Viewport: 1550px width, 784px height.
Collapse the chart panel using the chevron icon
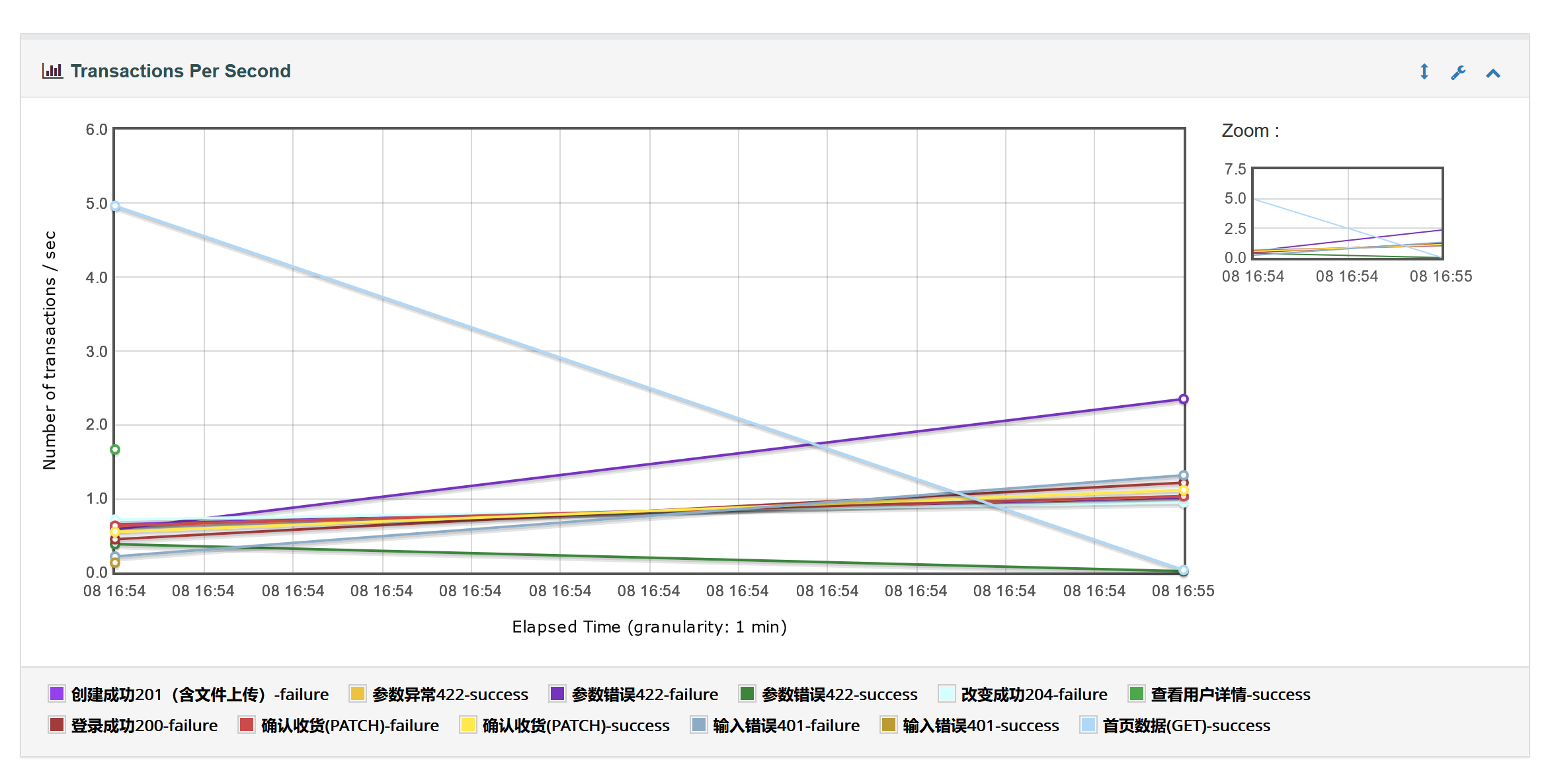[x=1492, y=72]
